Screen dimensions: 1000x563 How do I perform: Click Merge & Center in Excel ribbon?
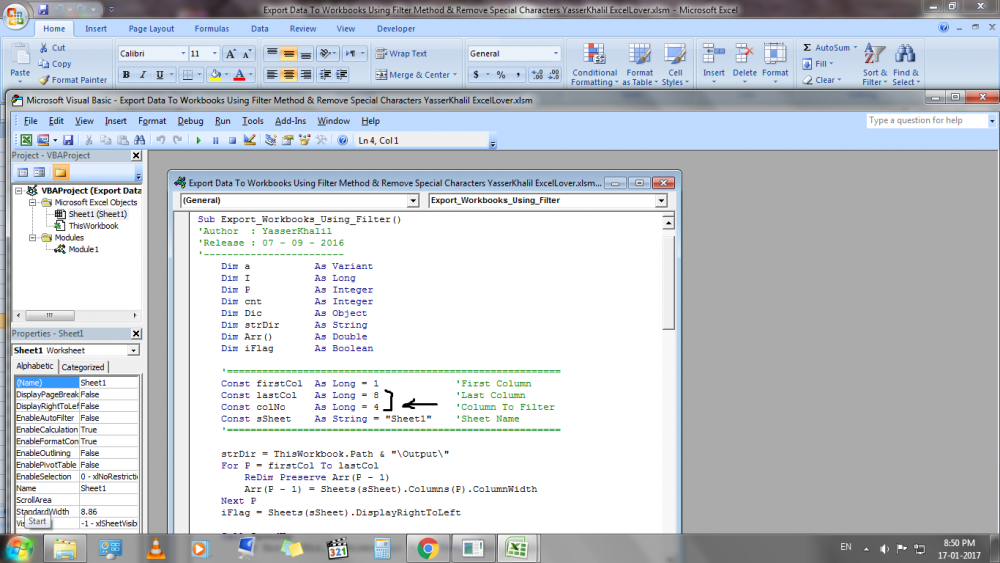tap(416, 75)
